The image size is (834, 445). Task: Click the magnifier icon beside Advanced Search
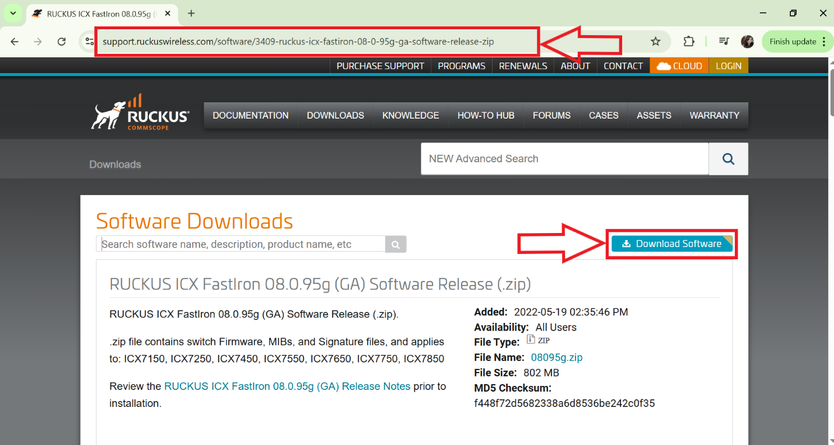point(728,159)
